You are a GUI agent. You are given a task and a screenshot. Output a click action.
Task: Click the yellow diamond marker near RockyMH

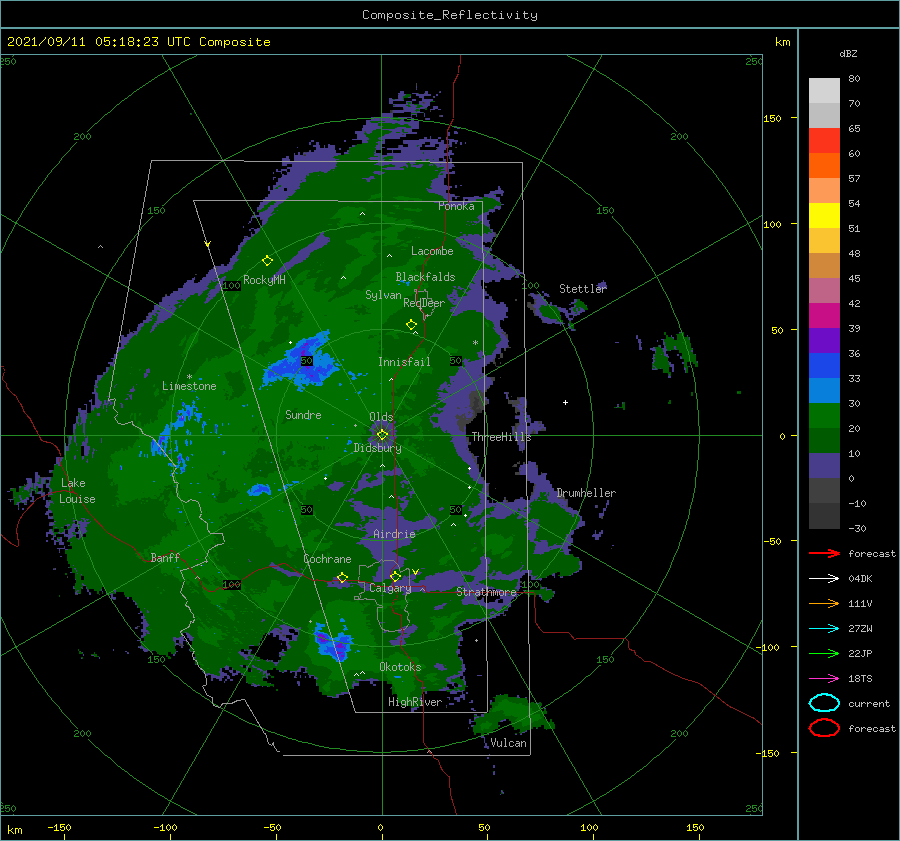click(267, 261)
